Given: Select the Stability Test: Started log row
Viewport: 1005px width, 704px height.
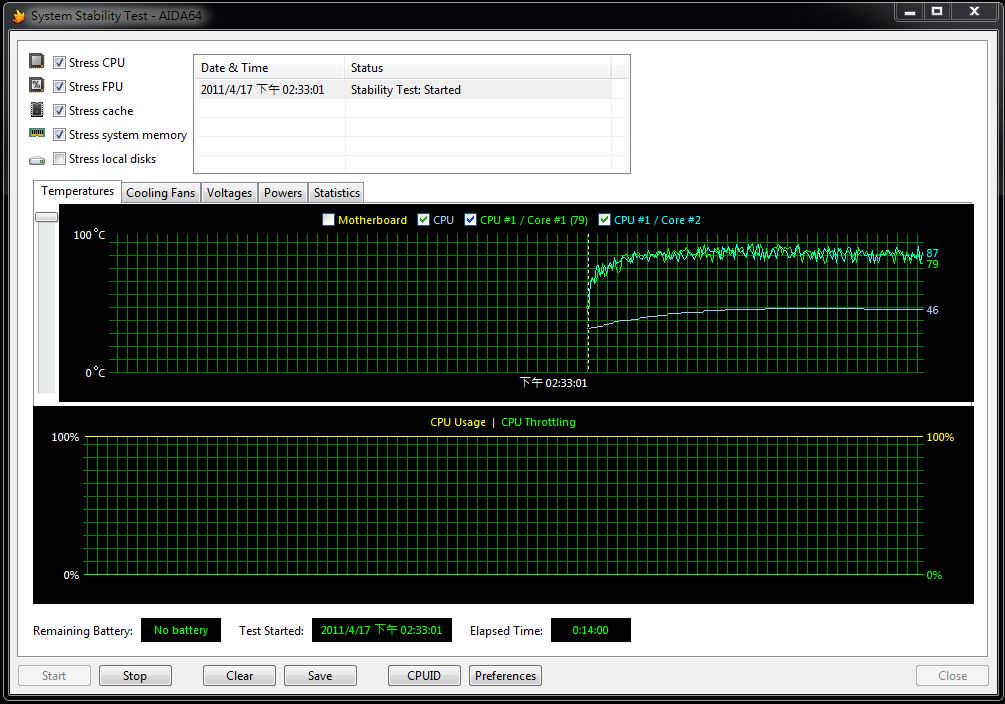Looking at the screenshot, I should point(403,90).
